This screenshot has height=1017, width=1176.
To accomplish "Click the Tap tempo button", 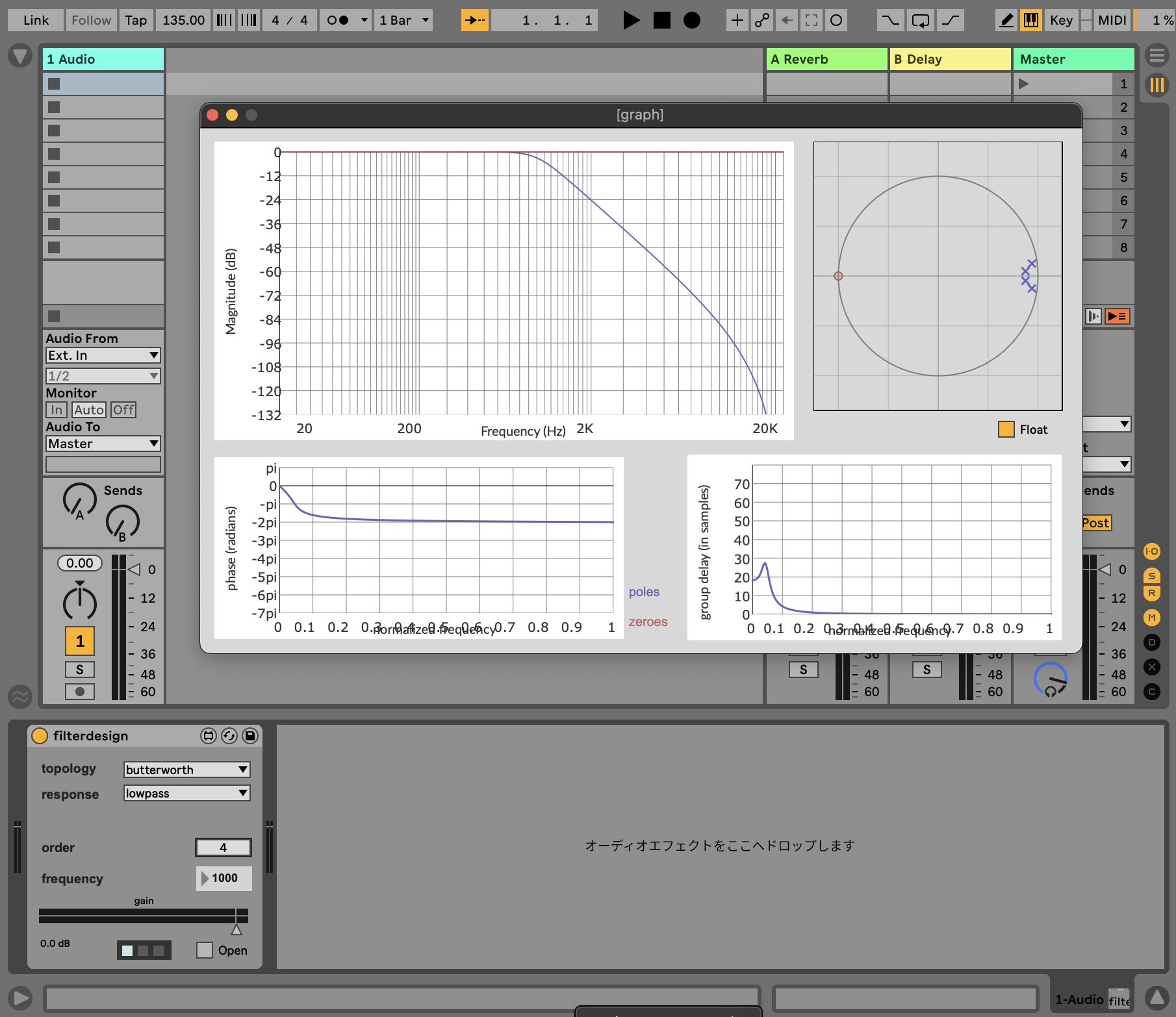I will 136,20.
